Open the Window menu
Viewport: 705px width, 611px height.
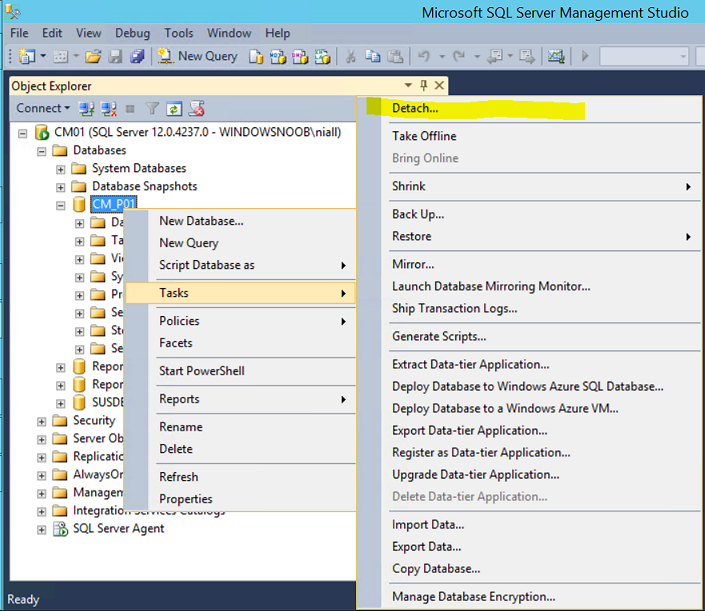coord(229,33)
